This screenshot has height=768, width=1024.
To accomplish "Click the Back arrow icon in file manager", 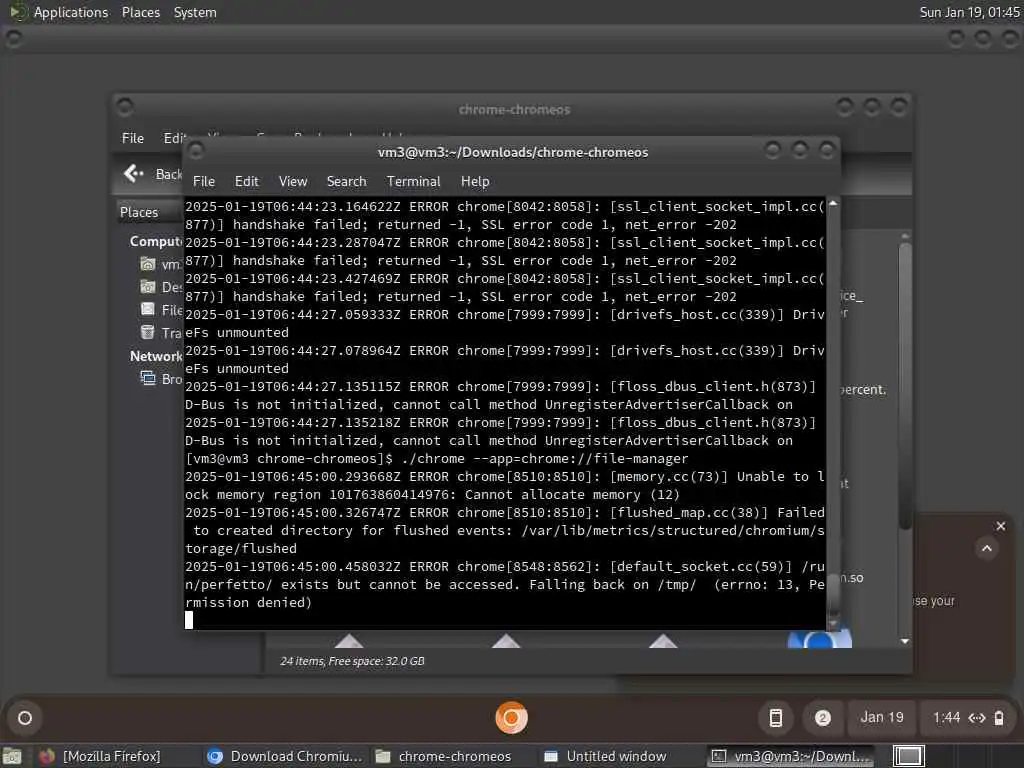I will pos(133,174).
